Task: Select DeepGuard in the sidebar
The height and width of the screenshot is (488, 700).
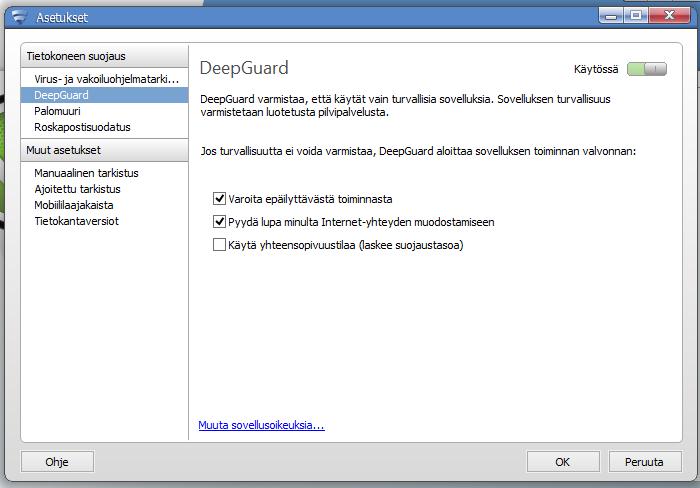Action: pyautogui.click(x=104, y=95)
